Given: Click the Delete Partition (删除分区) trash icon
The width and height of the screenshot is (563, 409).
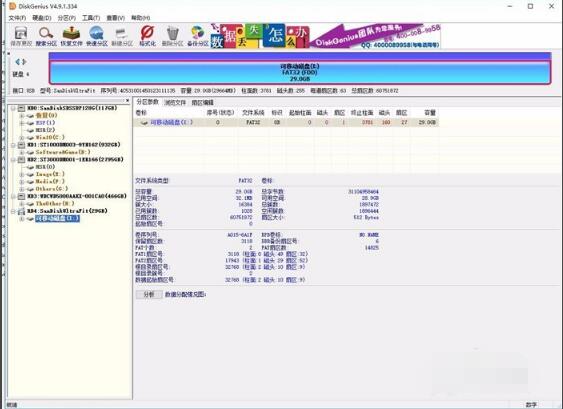Looking at the screenshot, I should (172, 36).
